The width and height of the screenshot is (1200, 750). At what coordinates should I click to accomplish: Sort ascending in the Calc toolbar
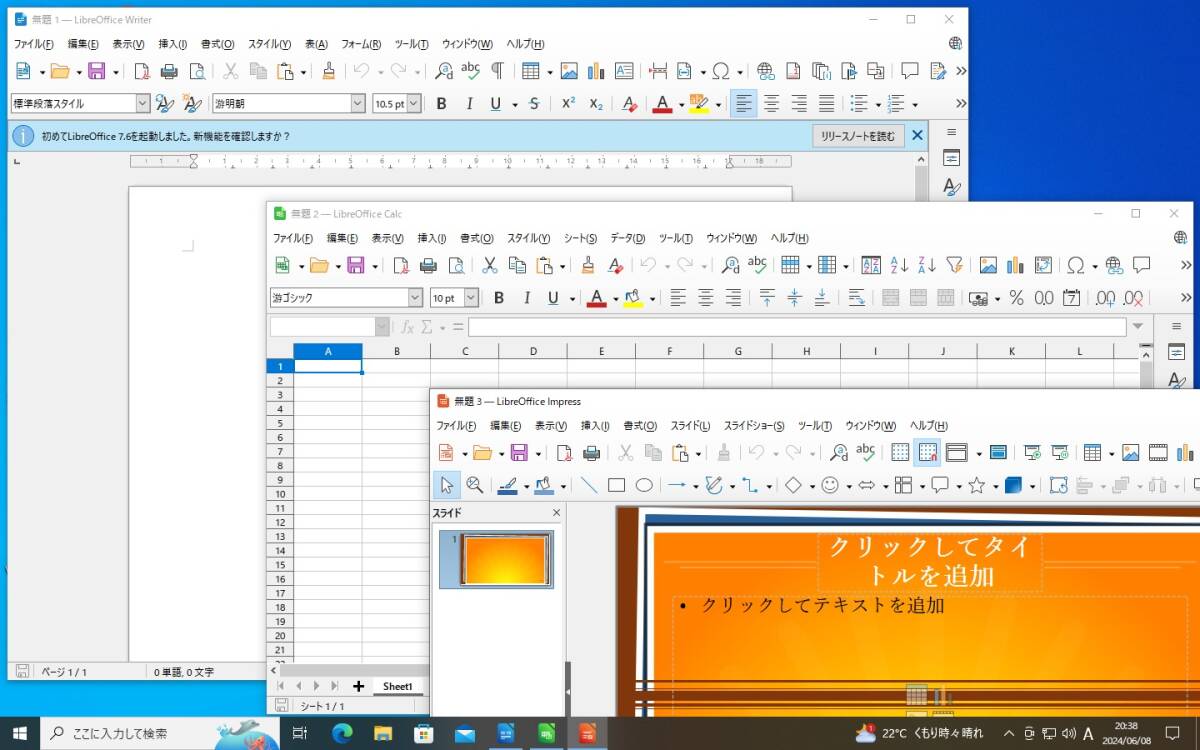pyautogui.click(x=899, y=265)
